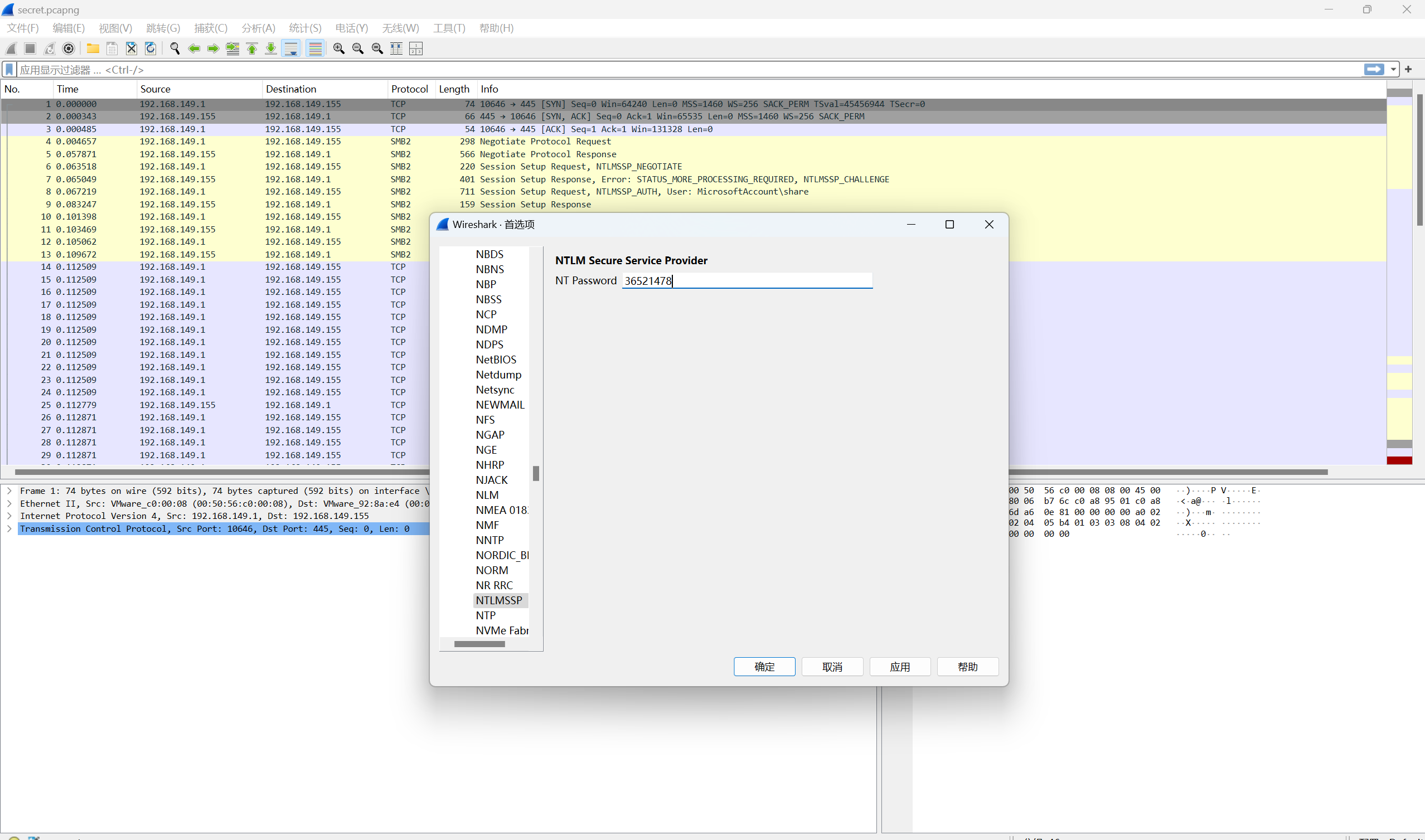Click the NT Password input field
Screen dimensions: 1425x840
click(x=747, y=281)
